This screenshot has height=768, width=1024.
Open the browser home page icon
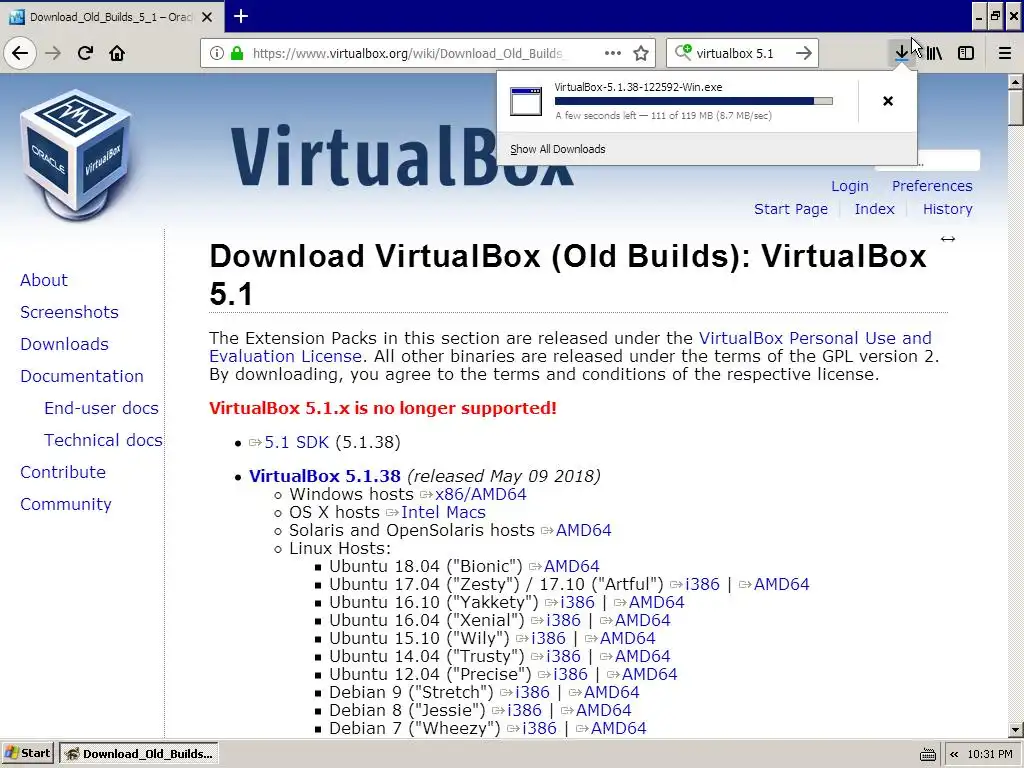click(117, 53)
